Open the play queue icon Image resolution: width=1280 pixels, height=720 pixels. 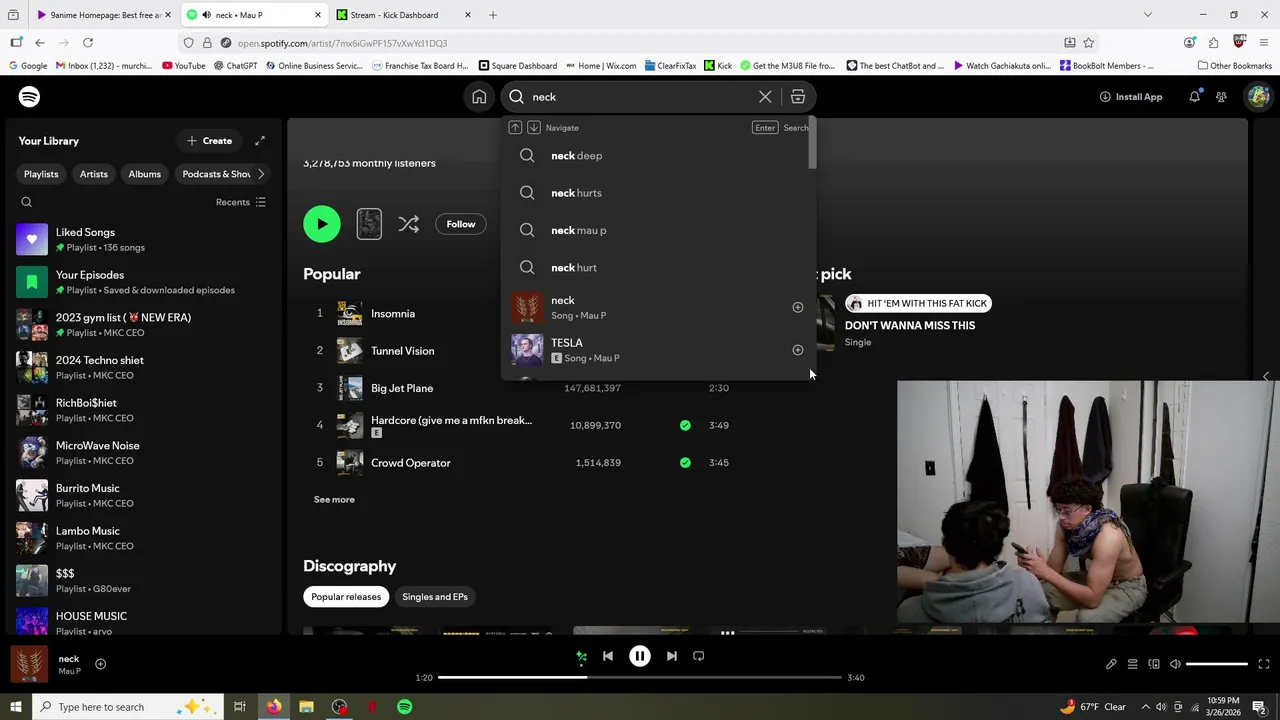coord(1132,664)
